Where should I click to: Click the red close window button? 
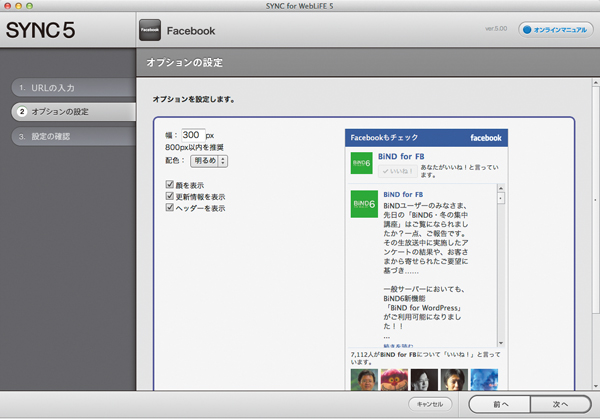coord(7,6)
